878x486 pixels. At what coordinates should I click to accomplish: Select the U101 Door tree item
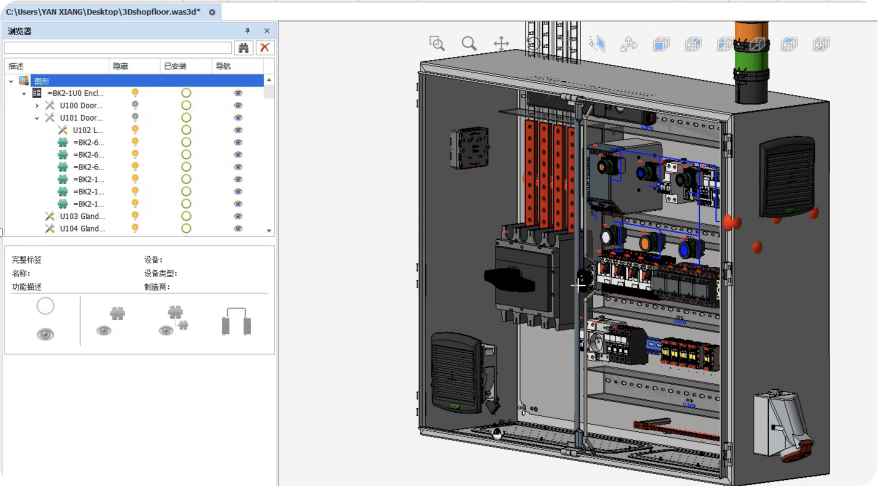(81, 118)
